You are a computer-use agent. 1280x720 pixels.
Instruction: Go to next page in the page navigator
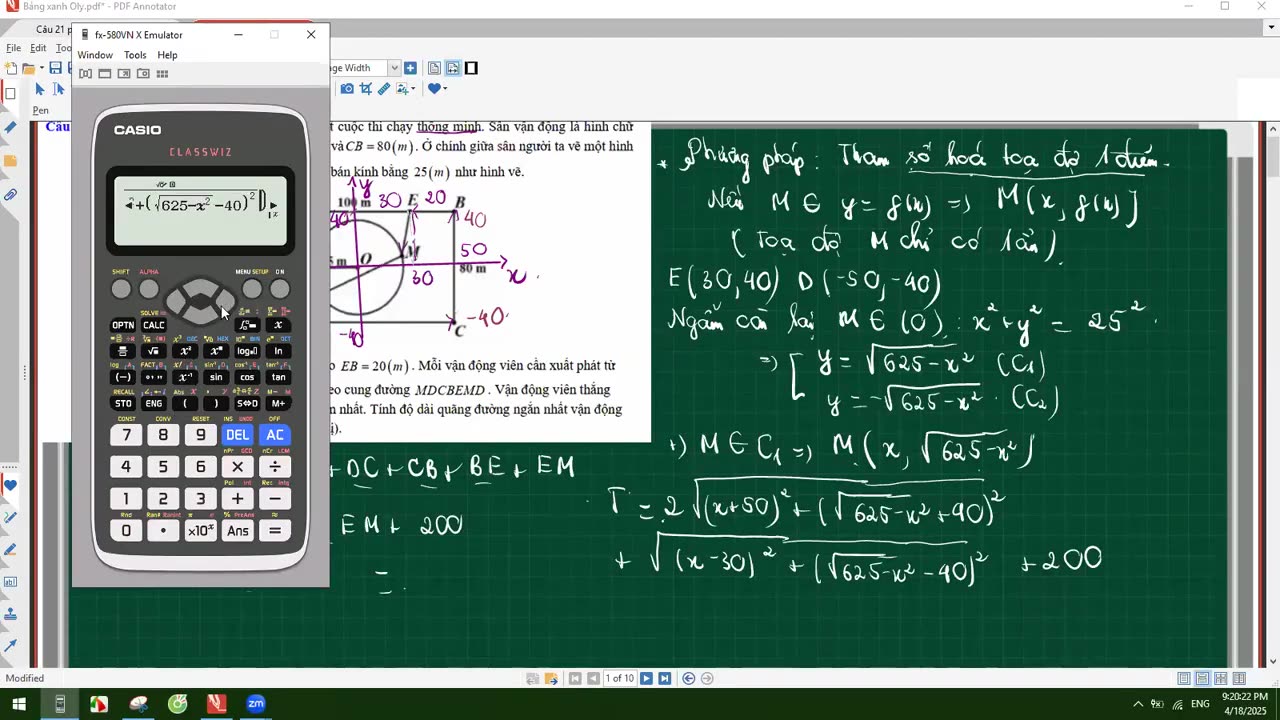(x=646, y=678)
